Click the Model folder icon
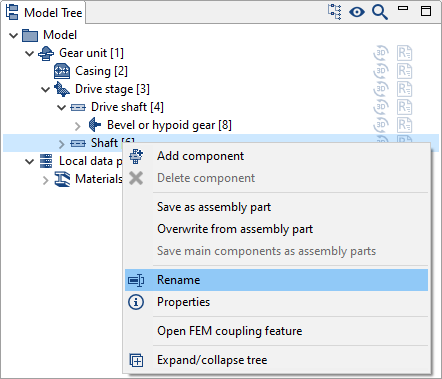 (30, 35)
